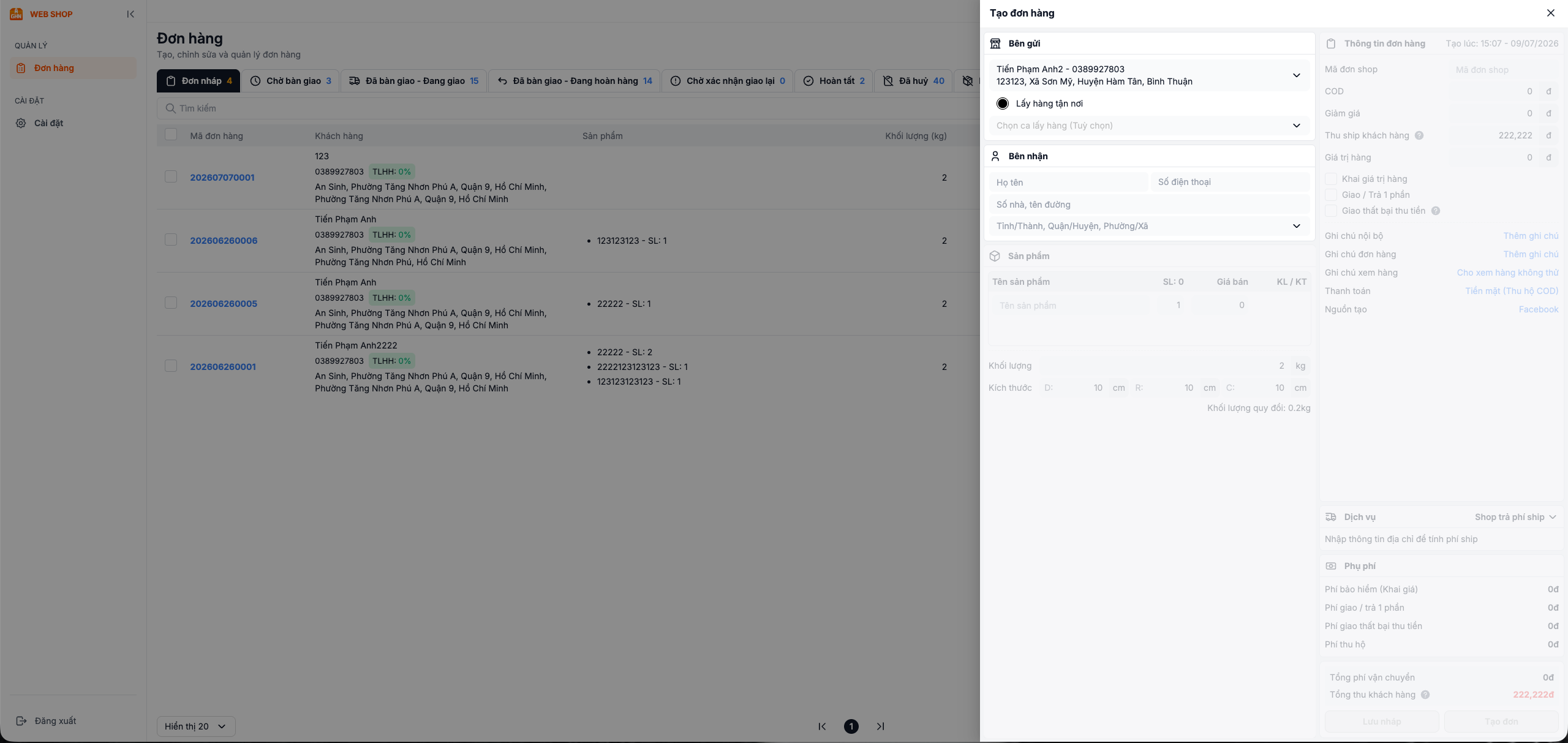Click the WEB SHOP logo icon

[x=17, y=14]
